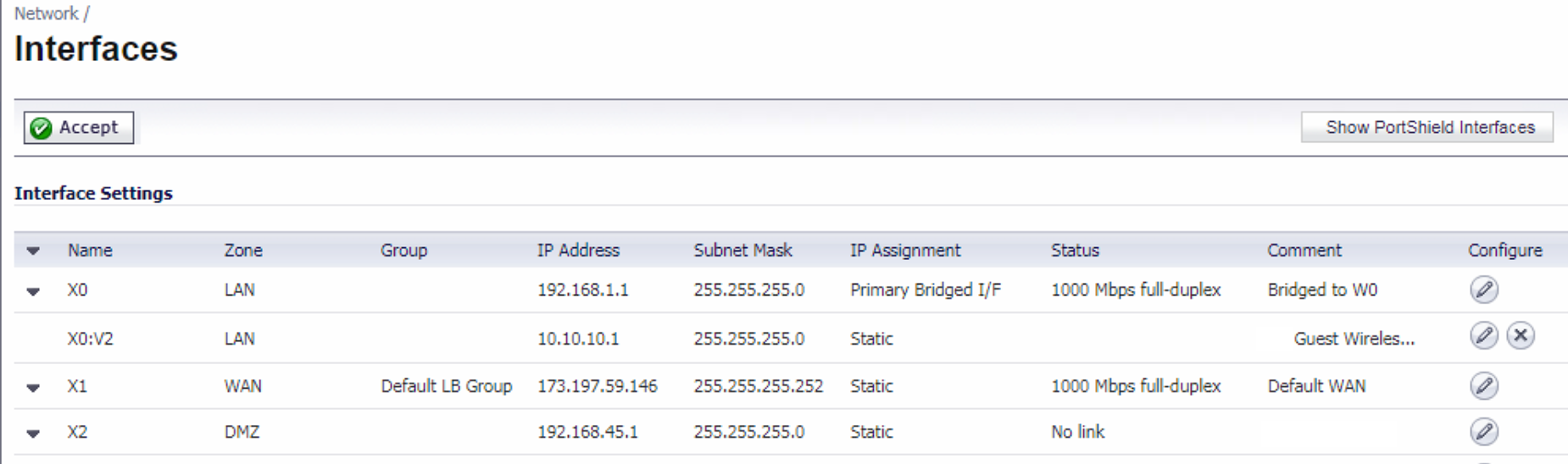Click the IP Address column header
This screenshot has height=464, width=1568.
point(578,251)
